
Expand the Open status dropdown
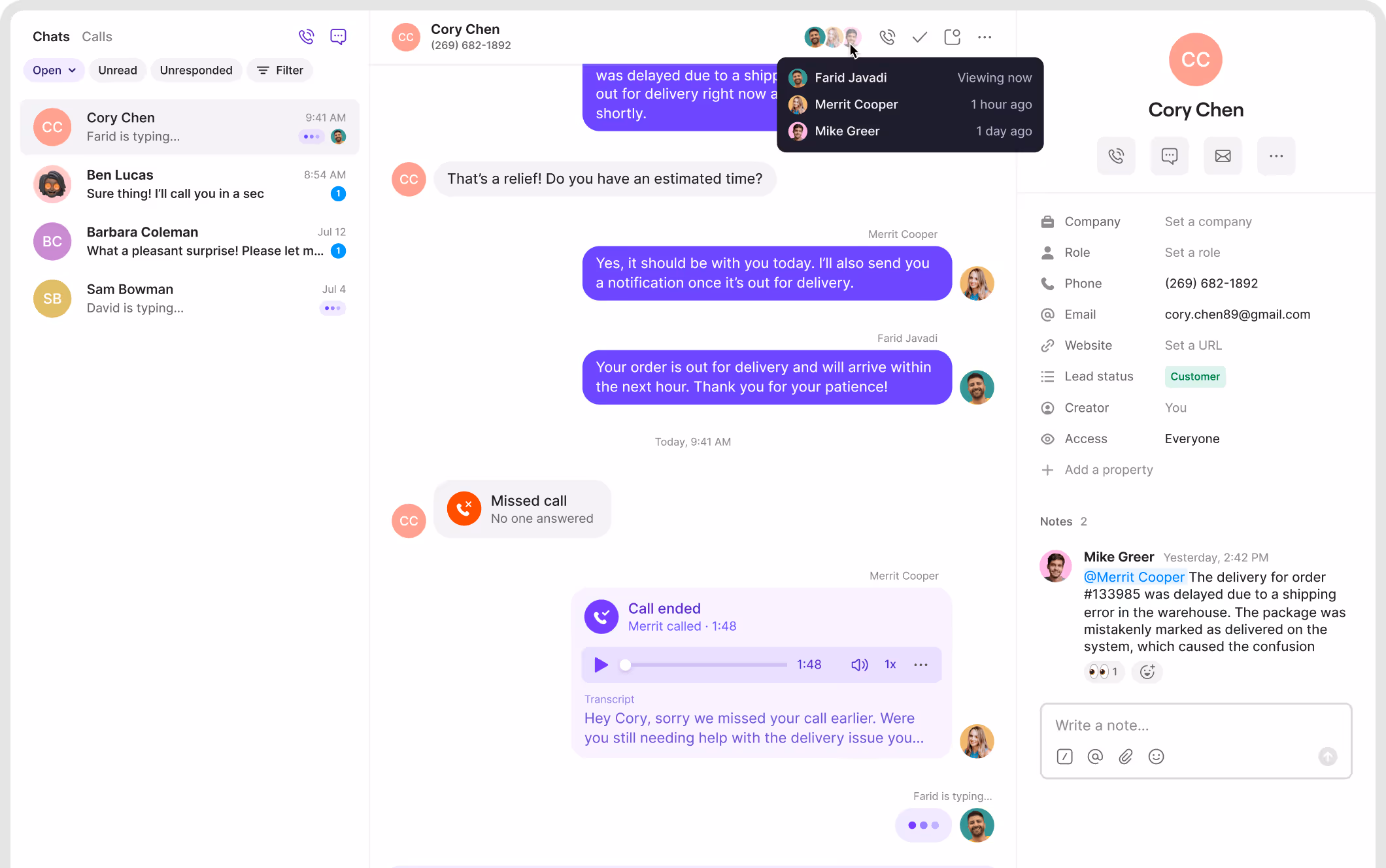(54, 70)
